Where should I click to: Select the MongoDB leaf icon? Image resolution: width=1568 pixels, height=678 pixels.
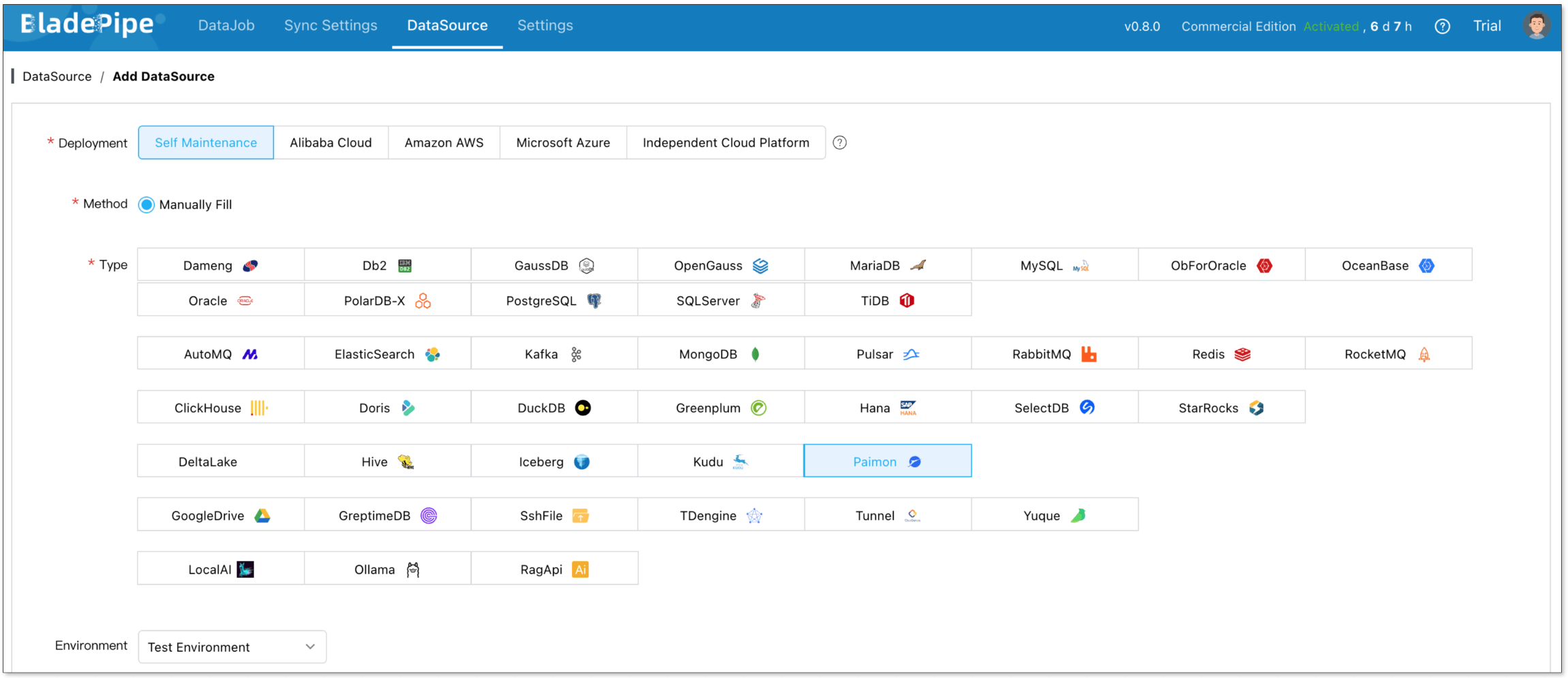[x=755, y=354]
